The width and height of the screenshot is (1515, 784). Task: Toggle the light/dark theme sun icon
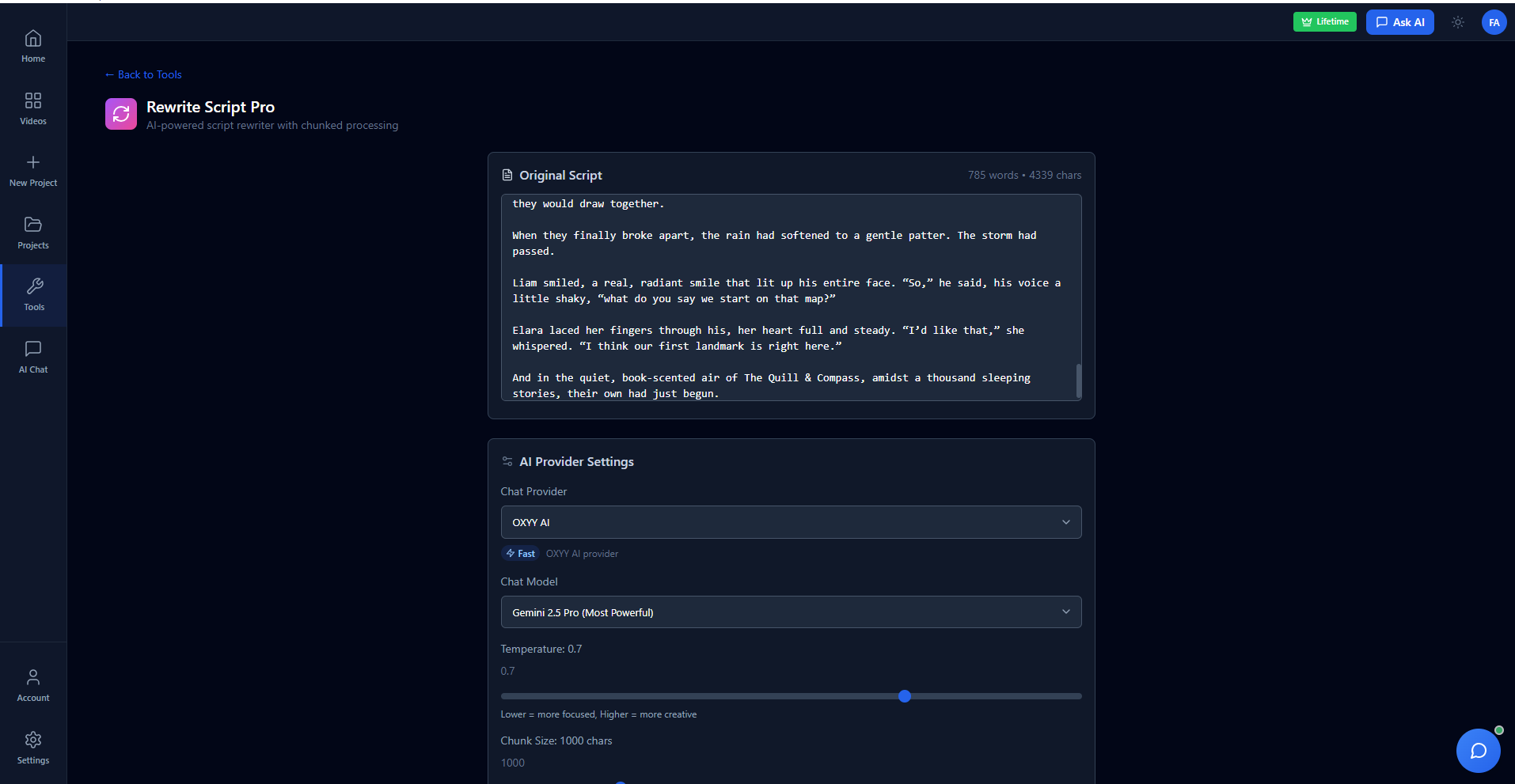(1457, 22)
